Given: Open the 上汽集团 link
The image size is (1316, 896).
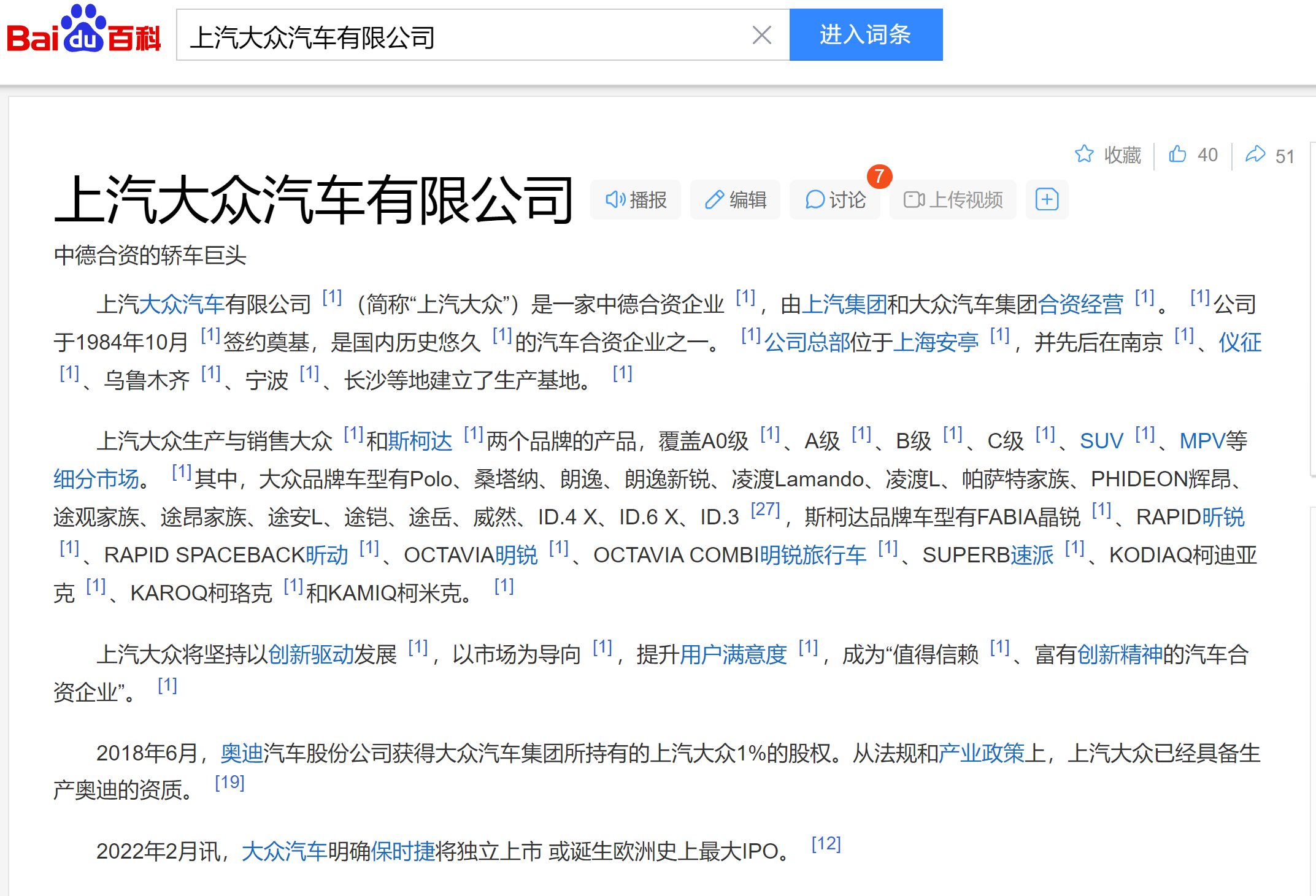Looking at the screenshot, I should 844,304.
